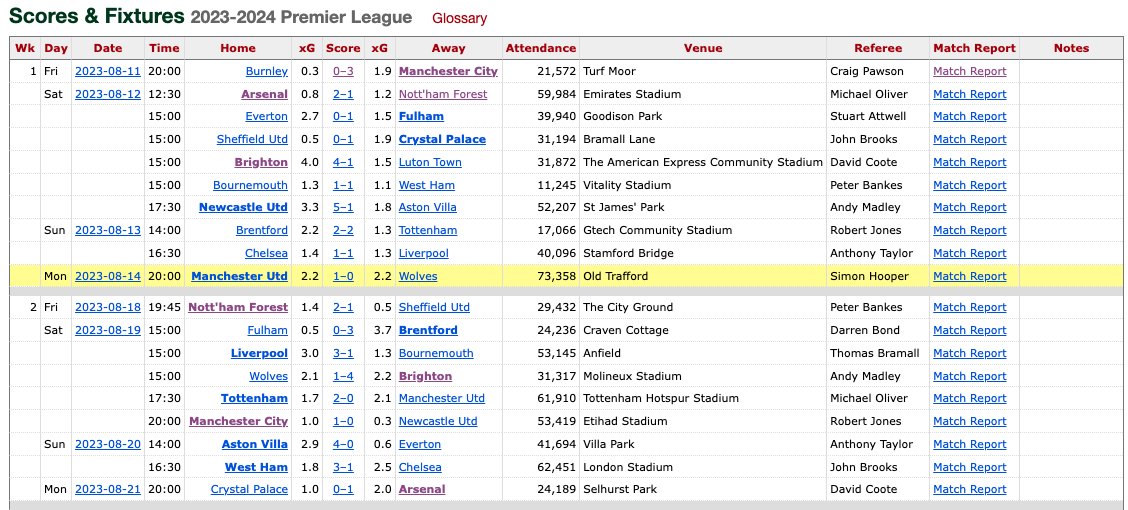
Task: Sort by Referee column header
Action: [x=878, y=48]
